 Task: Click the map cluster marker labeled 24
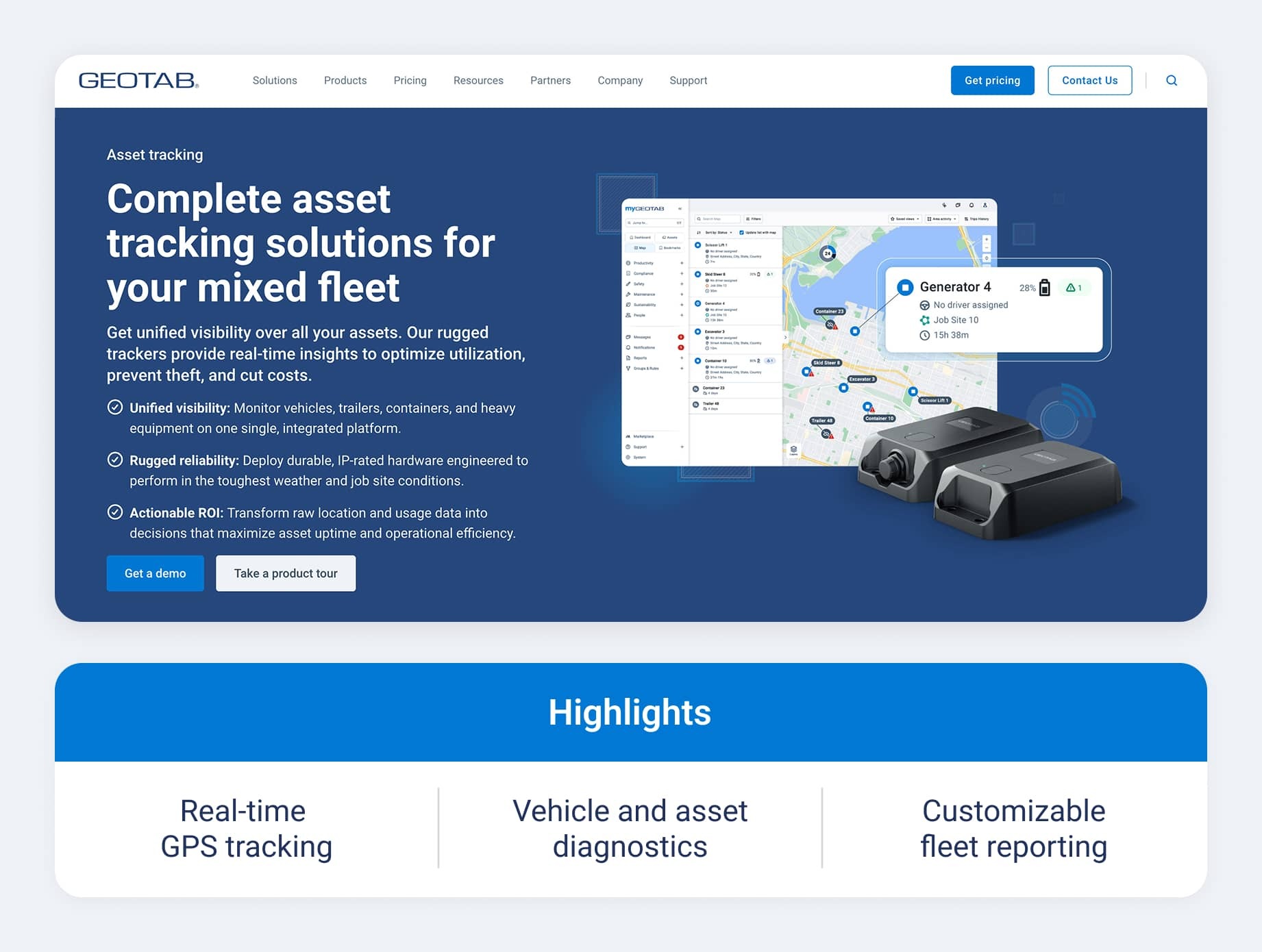[828, 253]
